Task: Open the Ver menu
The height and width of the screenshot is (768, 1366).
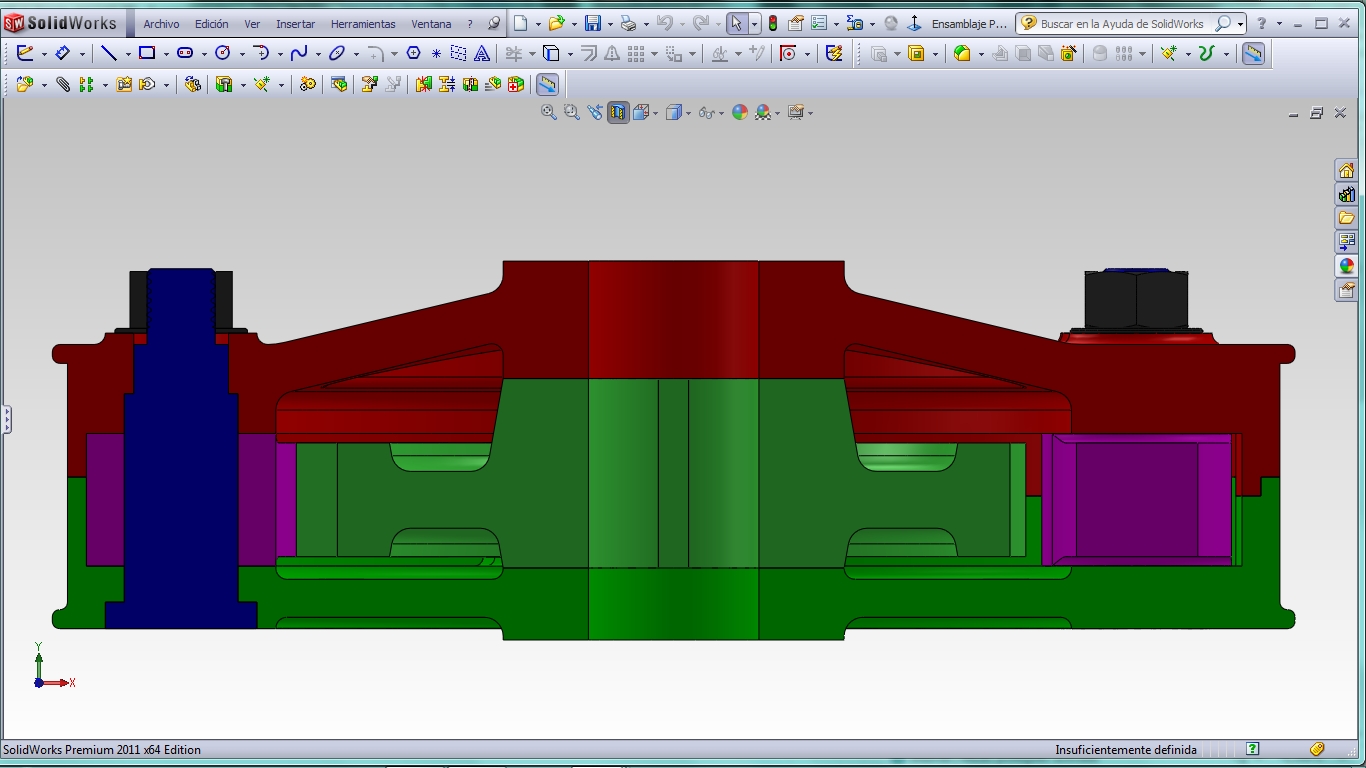Action: click(x=252, y=24)
